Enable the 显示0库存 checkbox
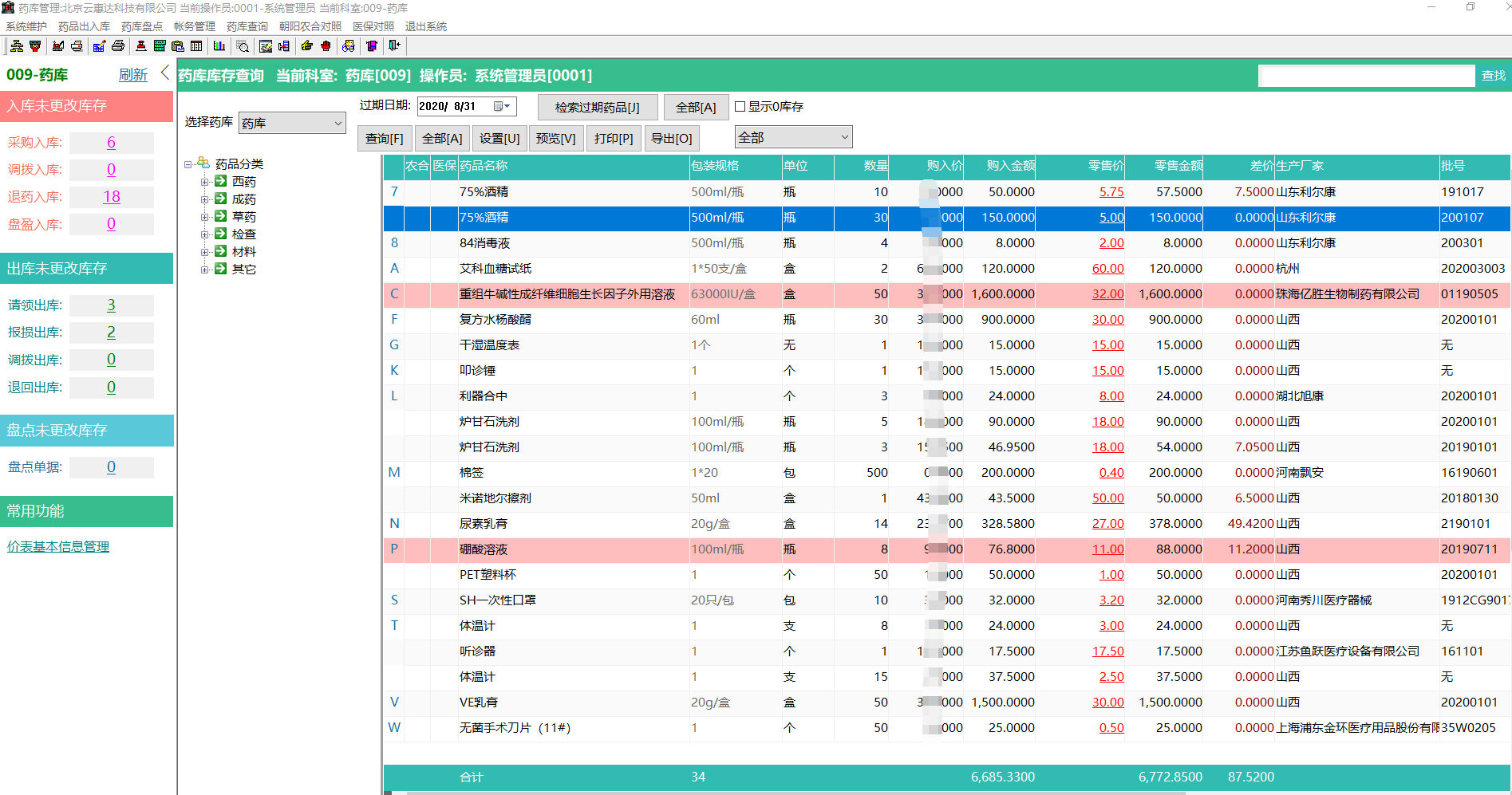1512x795 pixels. pyautogui.click(x=740, y=107)
